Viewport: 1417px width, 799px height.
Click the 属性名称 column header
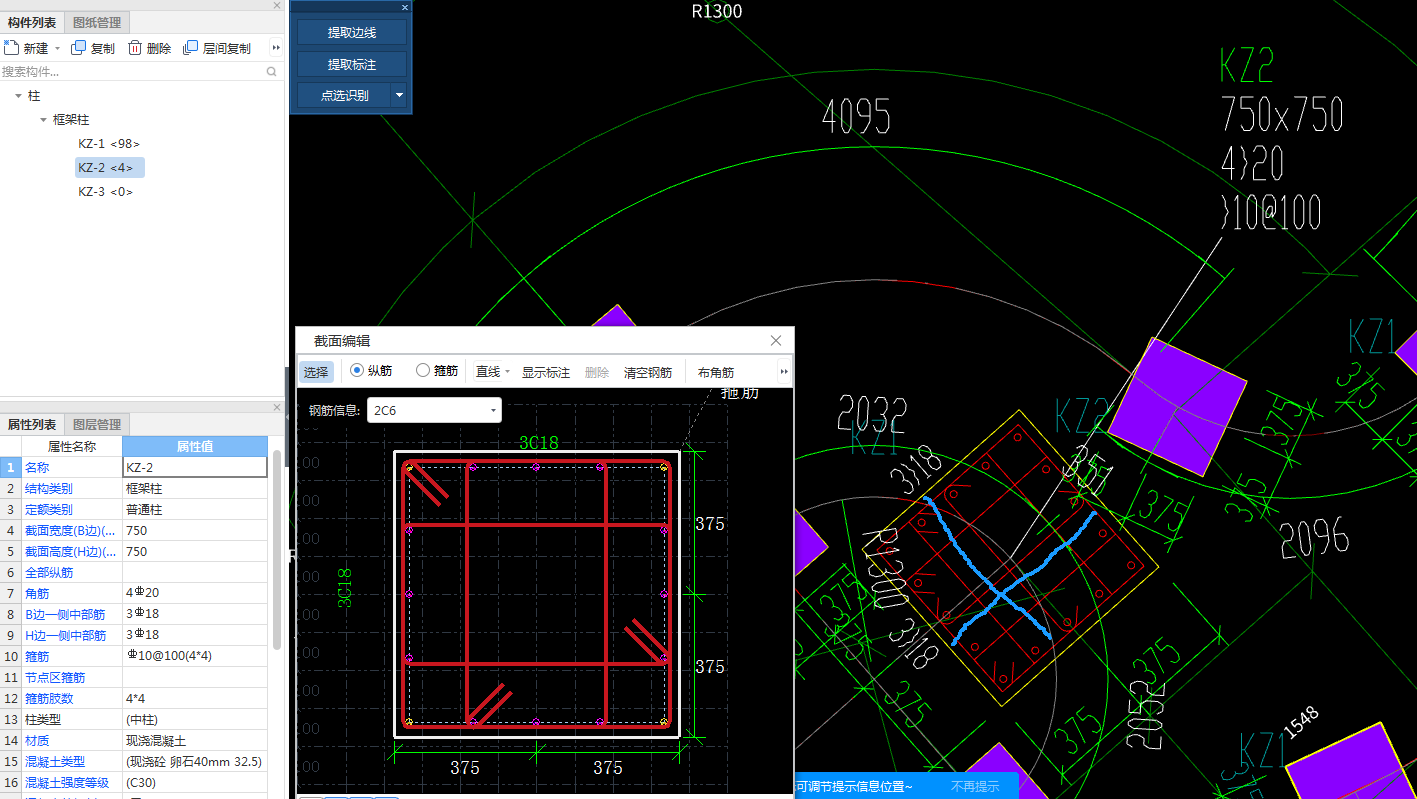(72, 446)
